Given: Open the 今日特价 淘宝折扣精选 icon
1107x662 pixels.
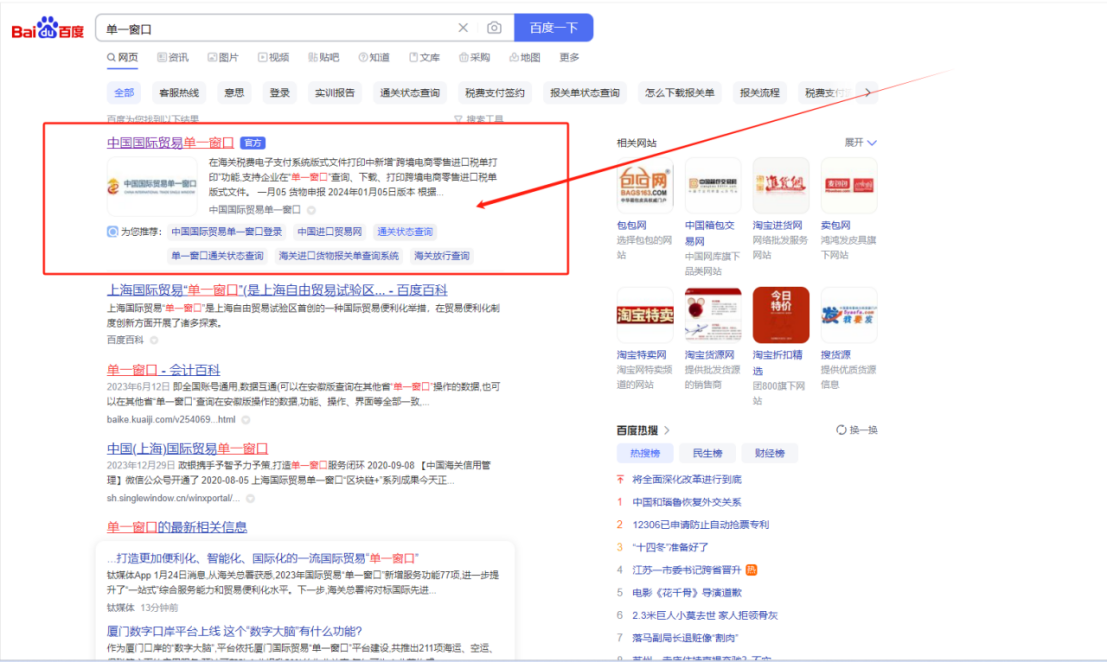Looking at the screenshot, I should coord(780,315).
